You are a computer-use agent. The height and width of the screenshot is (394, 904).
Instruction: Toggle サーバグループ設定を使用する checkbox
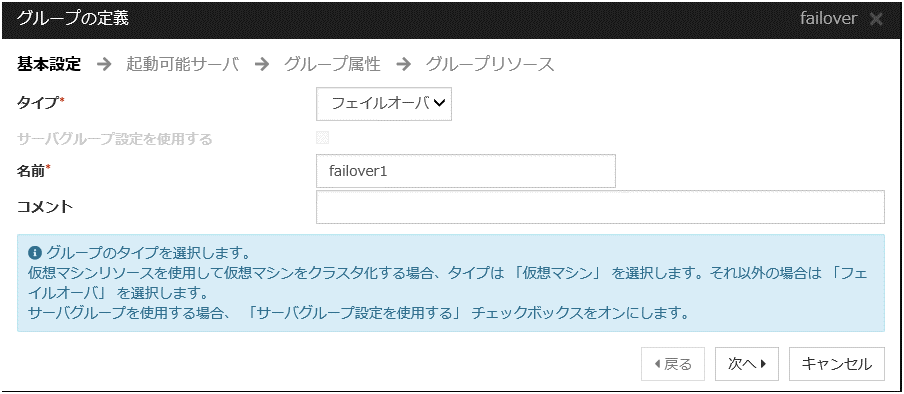322,138
